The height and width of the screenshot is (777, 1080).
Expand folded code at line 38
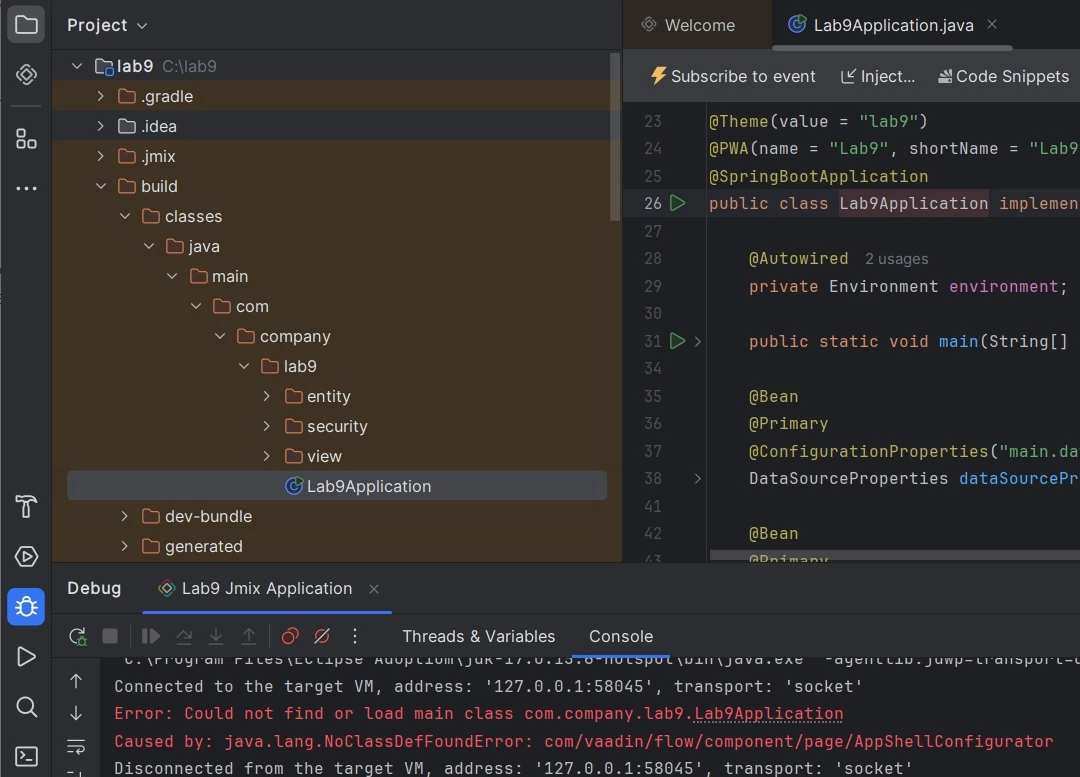pyautogui.click(x=698, y=479)
